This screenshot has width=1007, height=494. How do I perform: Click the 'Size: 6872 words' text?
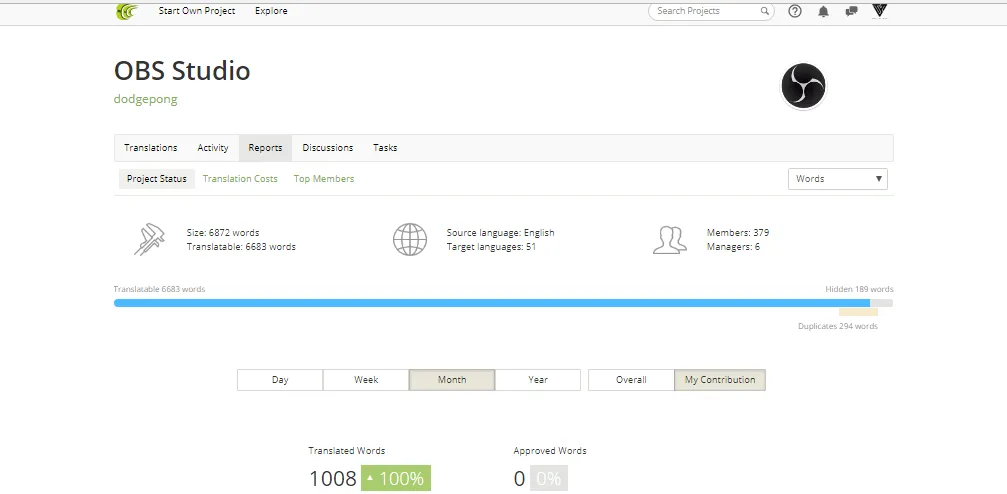click(x=223, y=233)
